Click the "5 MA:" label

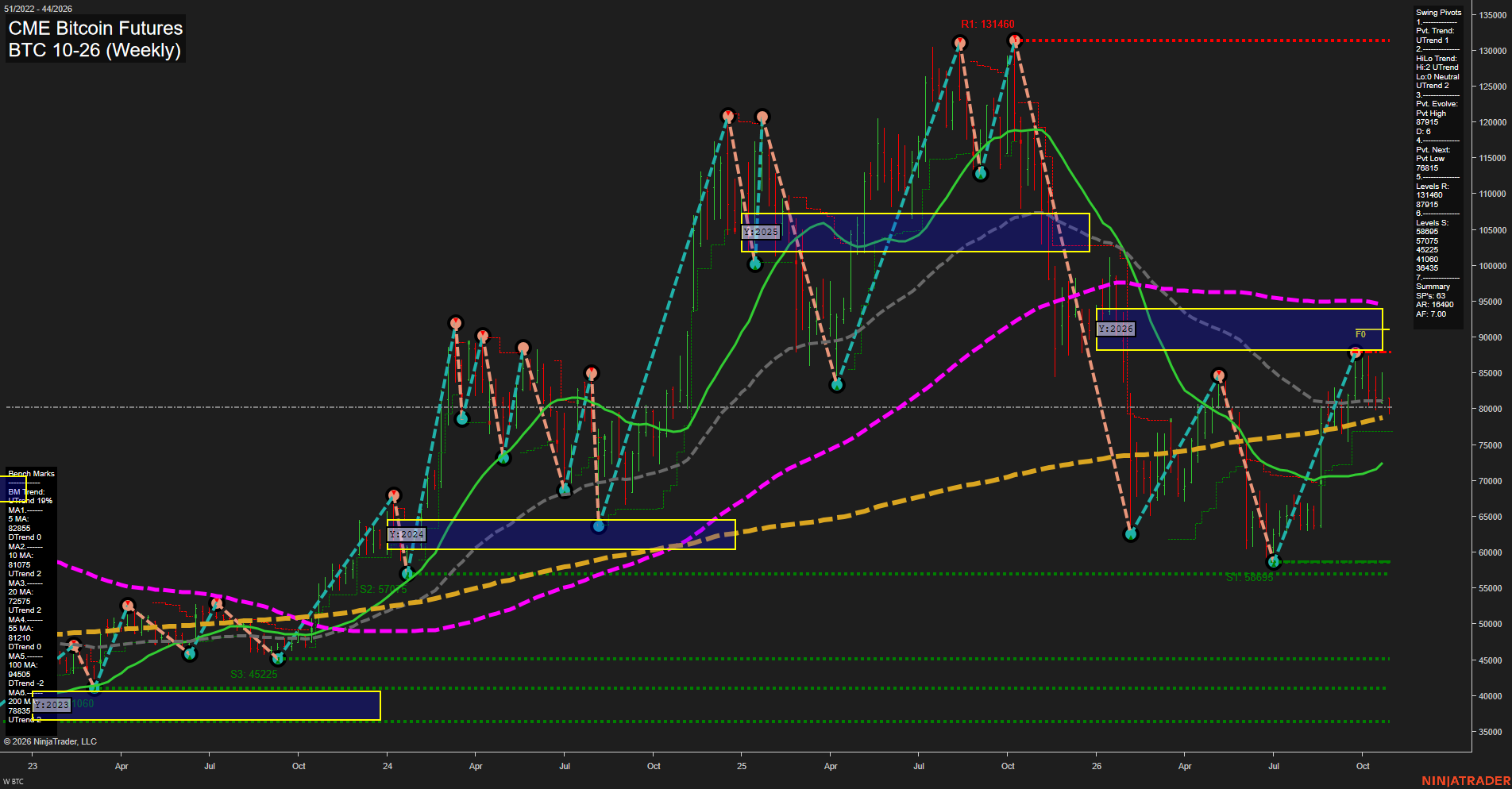click(18, 519)
